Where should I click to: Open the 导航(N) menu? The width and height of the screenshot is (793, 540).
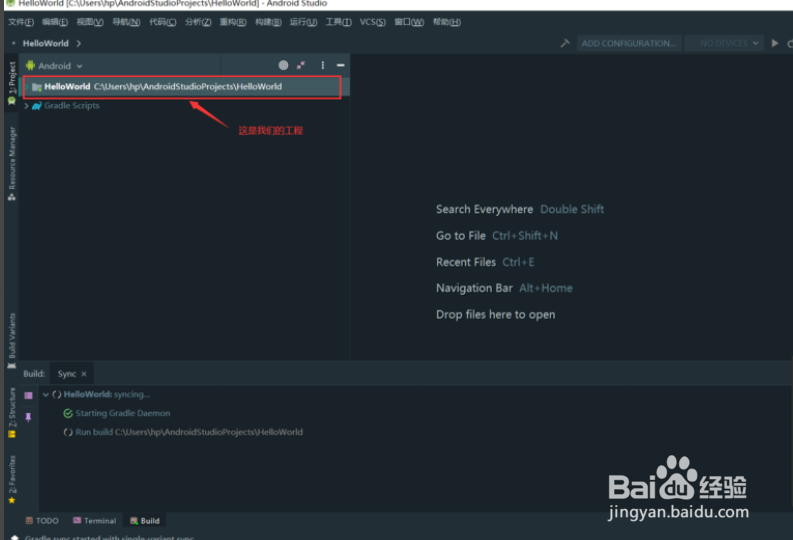tap(126, 22)
